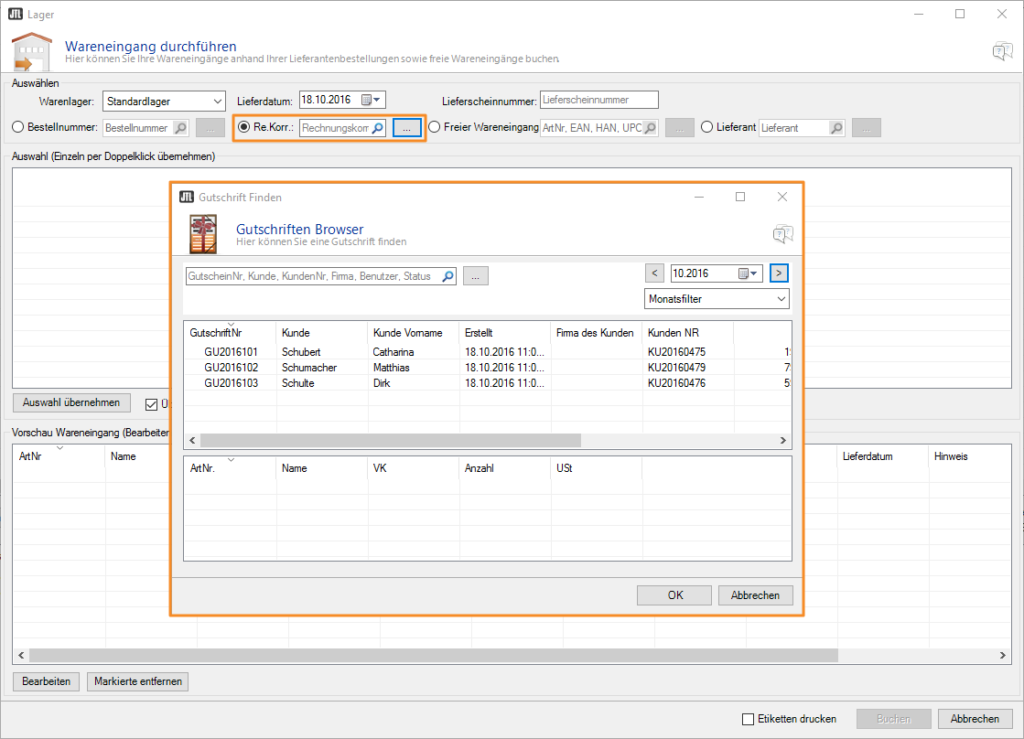The image size is (1024, 739).
Task: Click the magnifier icon in Bestellnummer field
Action: [x=179, y=128]
